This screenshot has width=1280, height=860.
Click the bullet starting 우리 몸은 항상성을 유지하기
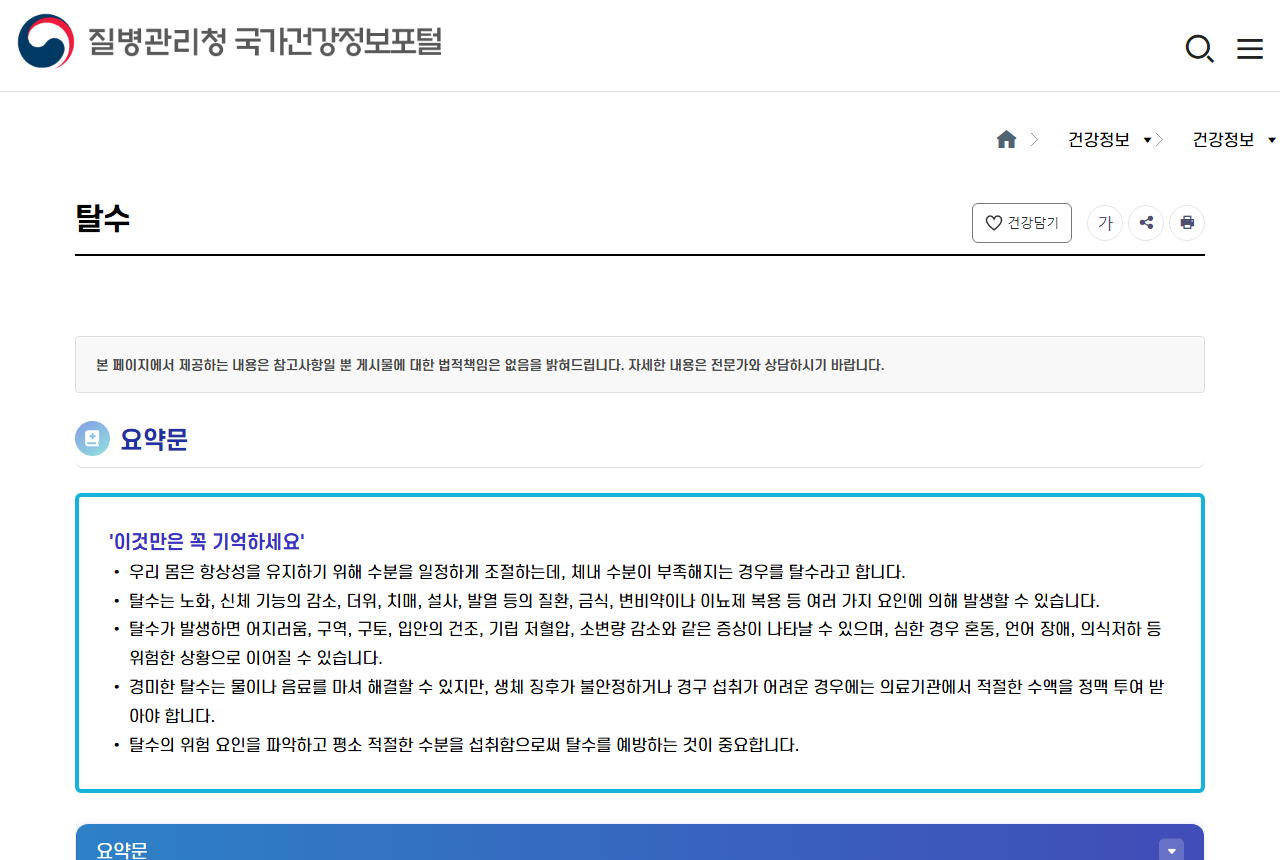(517, 573)
